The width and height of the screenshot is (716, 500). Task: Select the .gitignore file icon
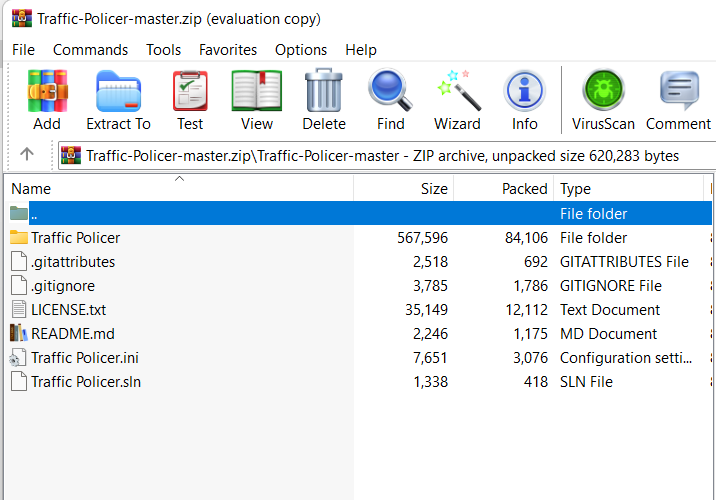[19, 285]
